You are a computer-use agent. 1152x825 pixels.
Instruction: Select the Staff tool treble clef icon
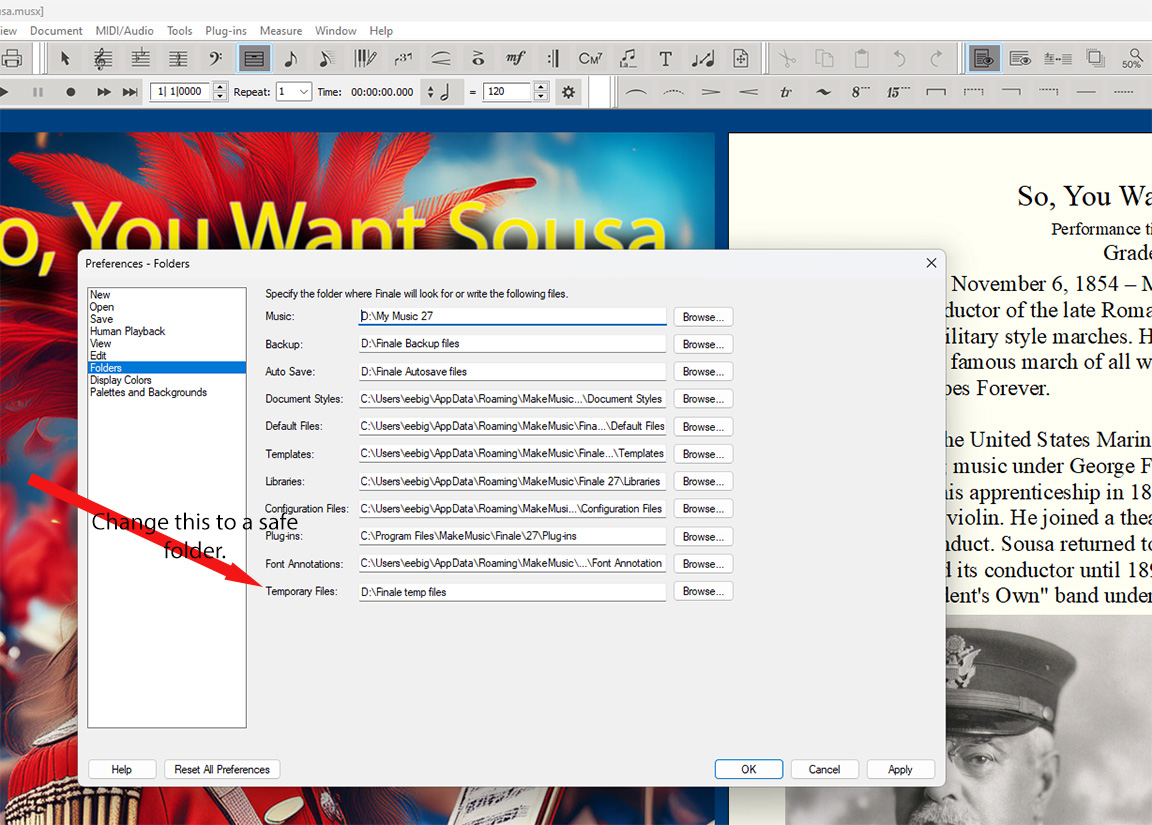coord(102,59)
